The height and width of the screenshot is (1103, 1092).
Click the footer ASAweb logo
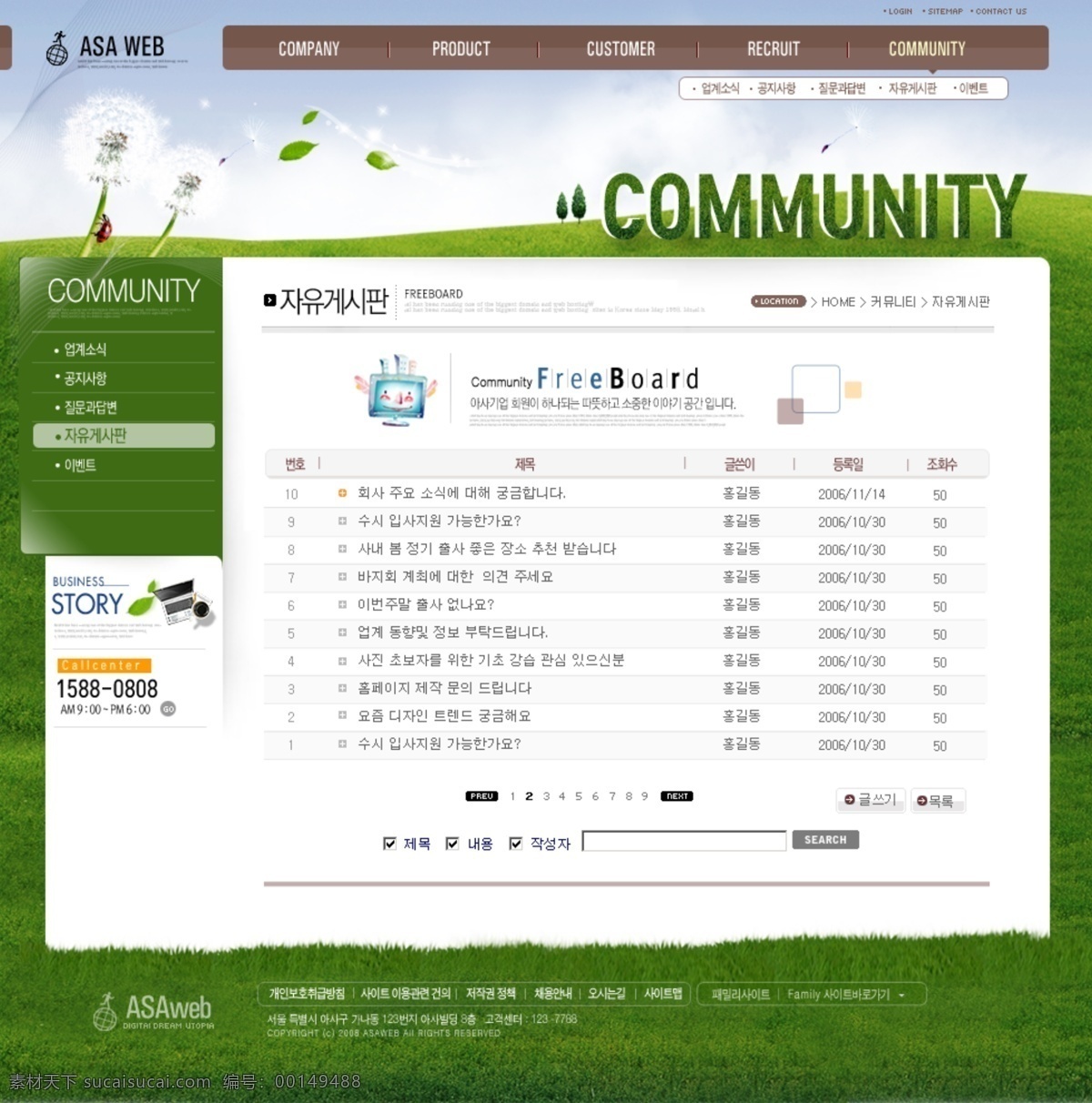[152, 1011]
